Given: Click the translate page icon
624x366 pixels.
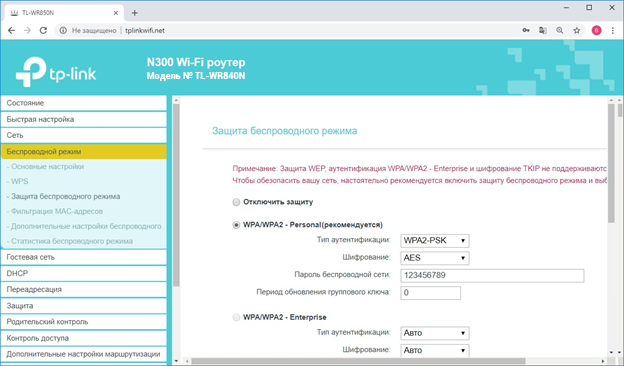Looking at the screenshot, I should pyautogui.click(x=542, y=30).
